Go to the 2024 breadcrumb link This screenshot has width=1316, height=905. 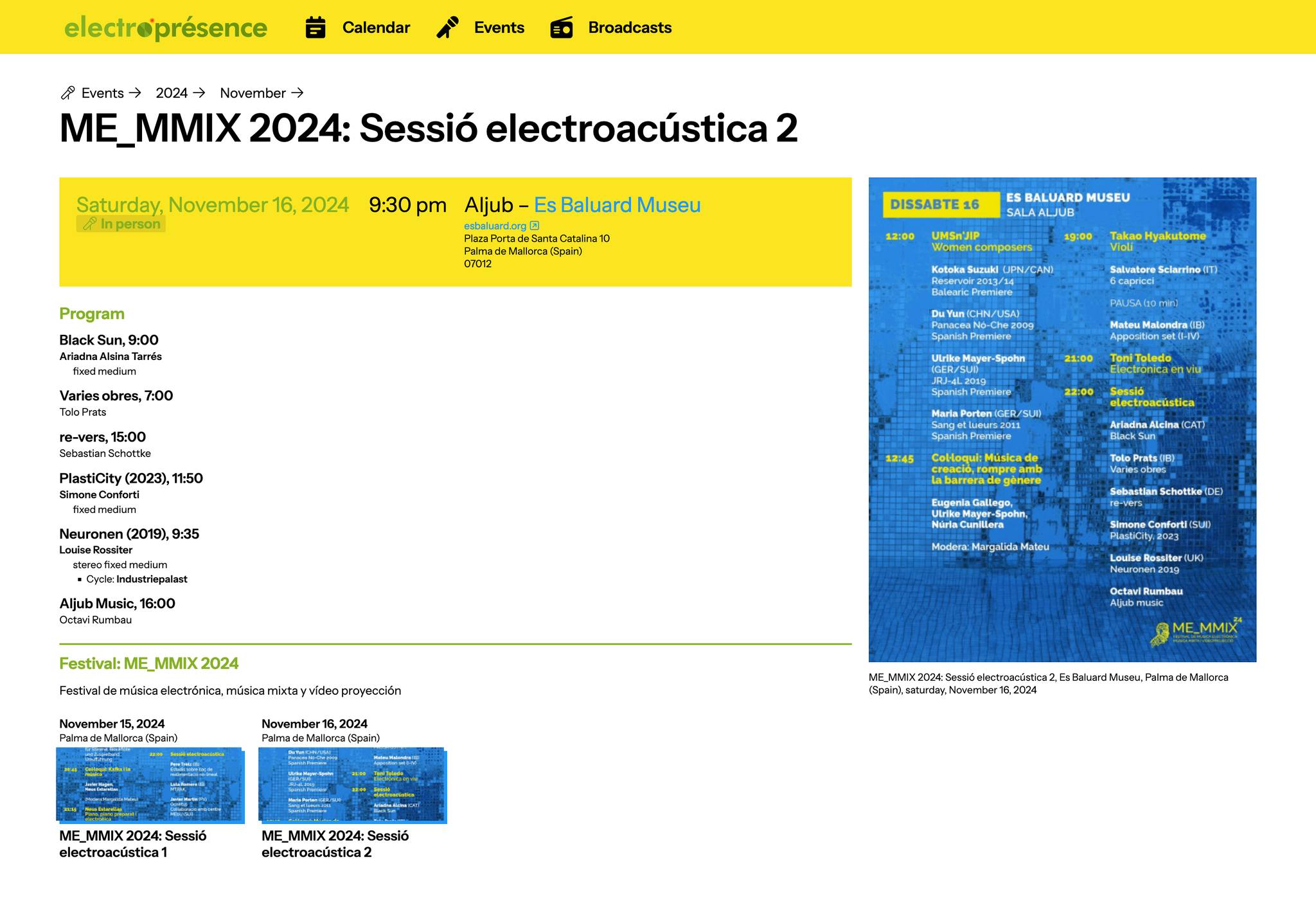tap(172, 93)
